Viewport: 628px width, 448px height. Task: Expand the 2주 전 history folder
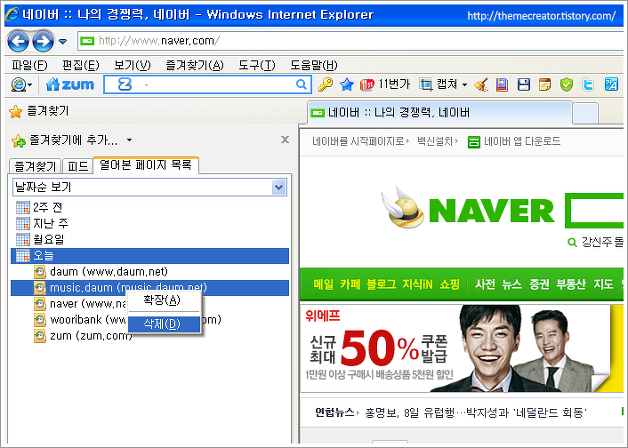pos(39,207)
